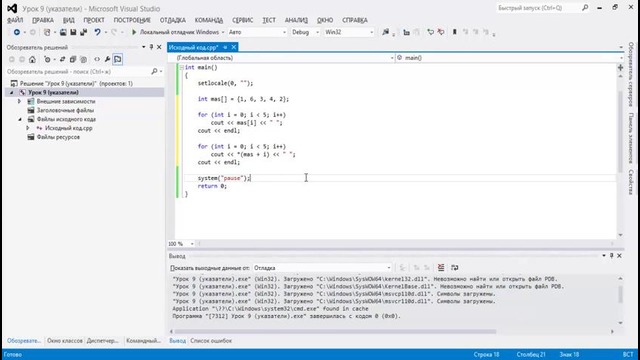Click the New Project toolbar icon
640x360 pixels.
(47, 32)
